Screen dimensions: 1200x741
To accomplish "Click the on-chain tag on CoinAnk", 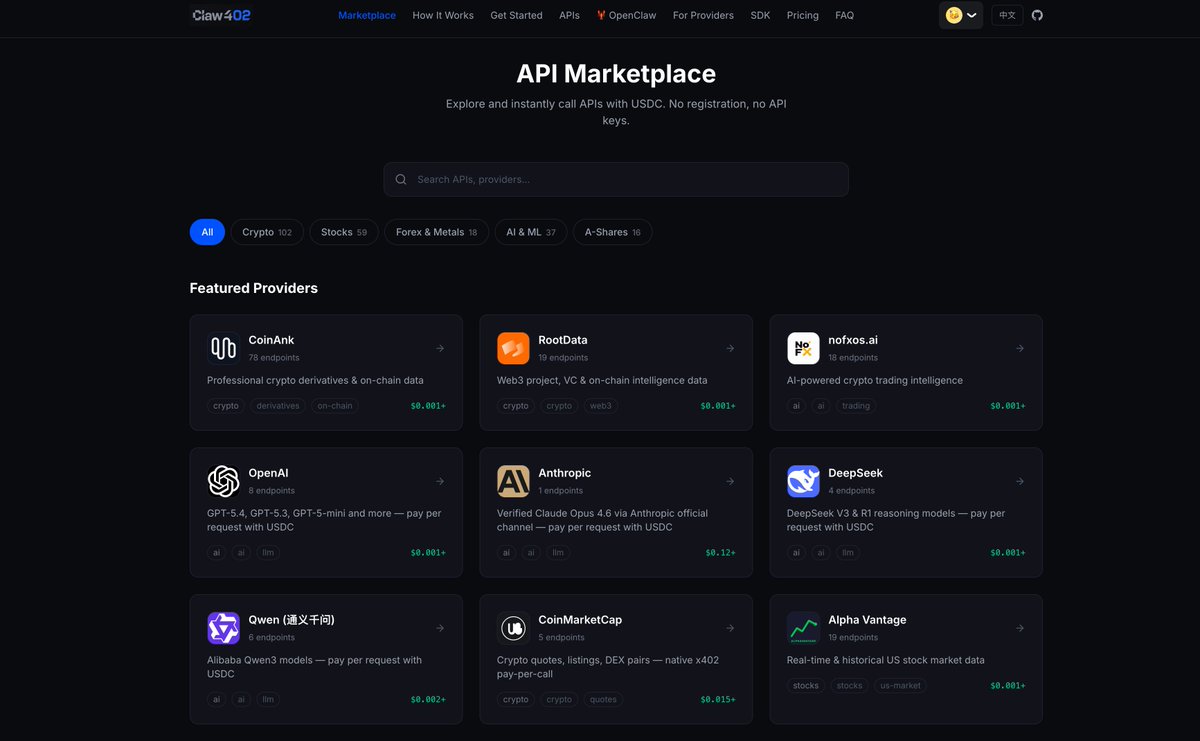I will pyautogui.click(x=335, y=406).
